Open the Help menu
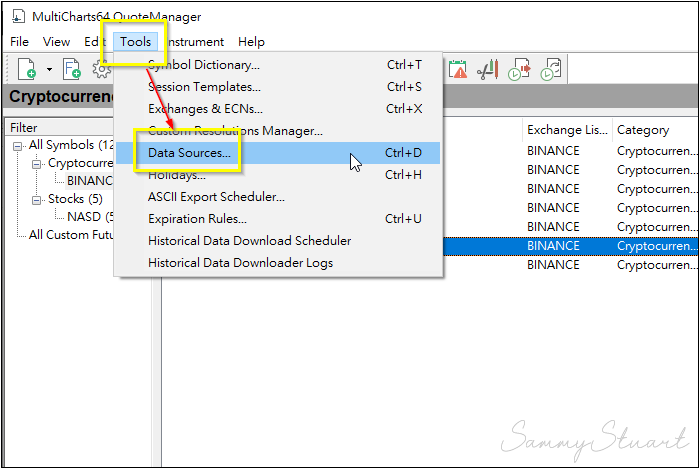 tap(251, 42)
